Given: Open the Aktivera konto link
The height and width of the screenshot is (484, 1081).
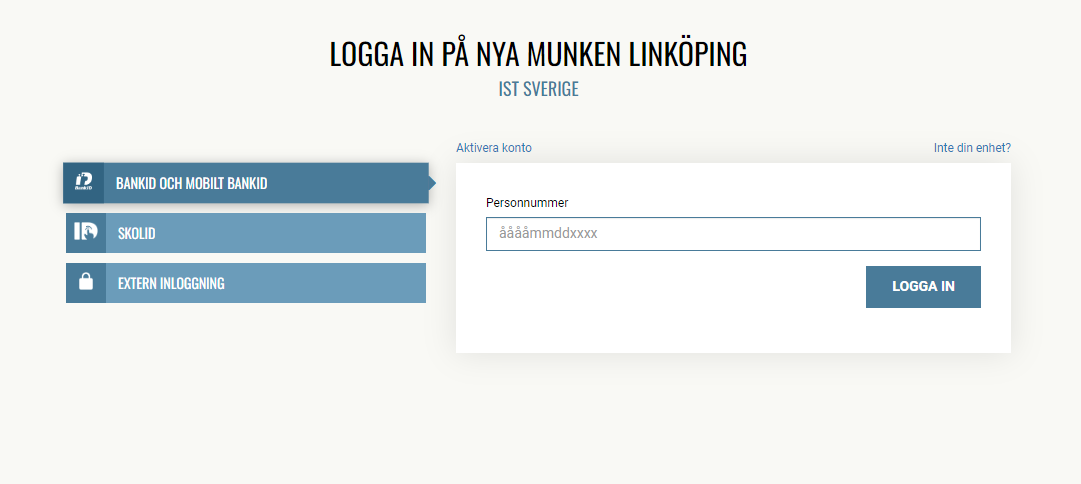Looking at the screenshot, I should tap(494, 148).
